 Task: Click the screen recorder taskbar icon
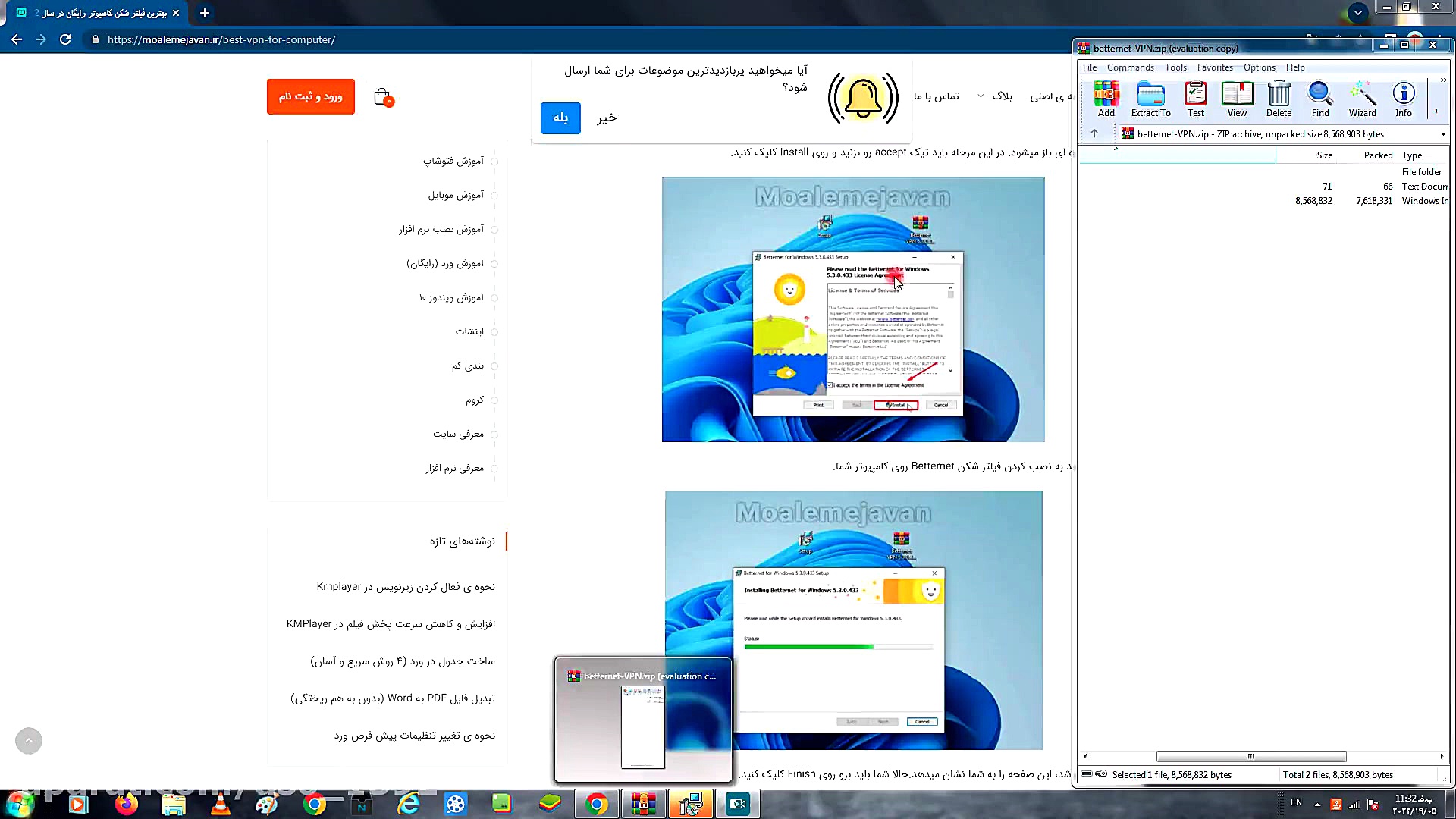[737, 805]
